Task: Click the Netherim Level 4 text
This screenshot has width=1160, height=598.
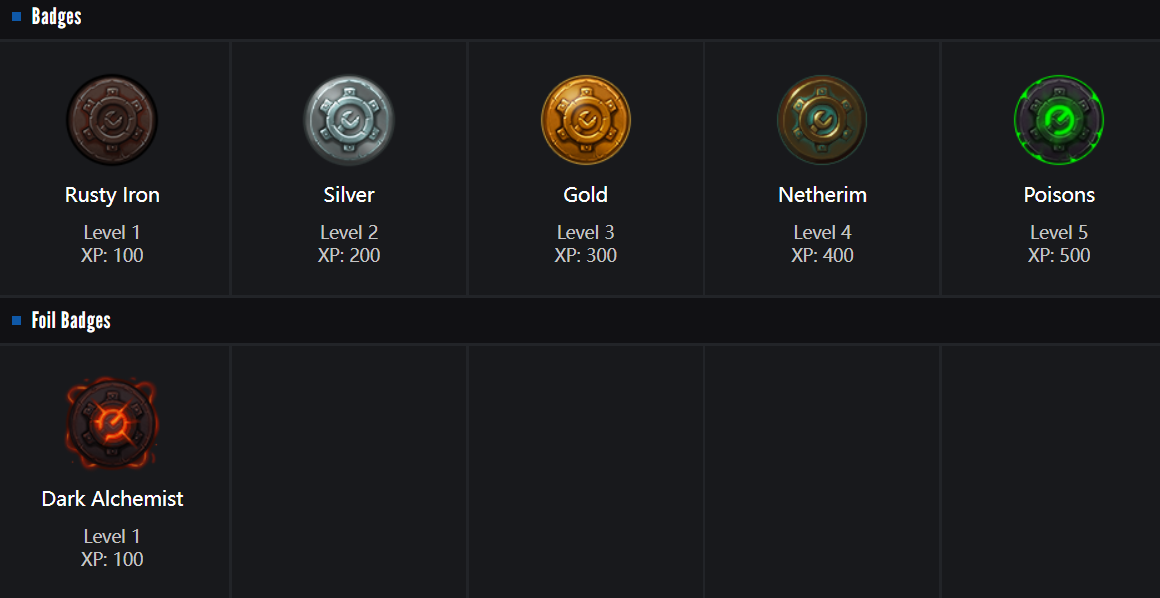Action: coord(822,233)
